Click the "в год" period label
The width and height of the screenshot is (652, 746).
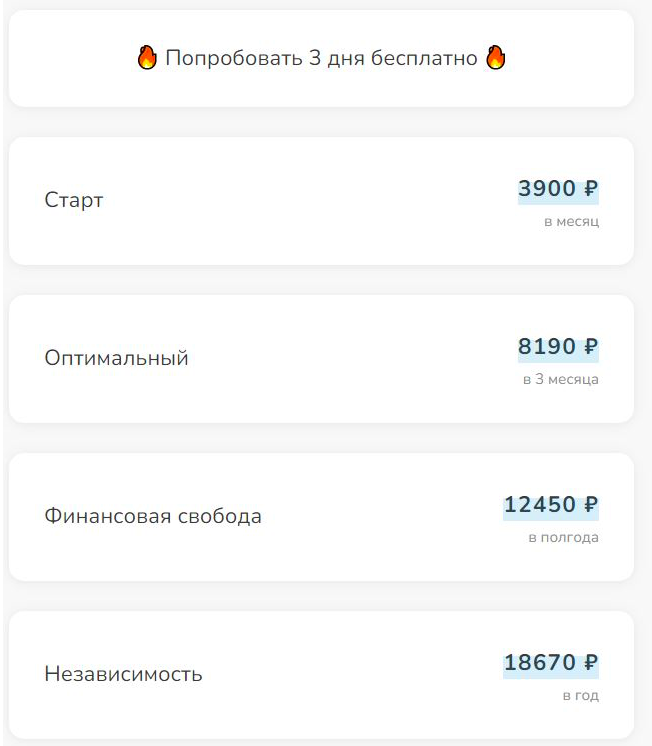tap(580, 696)
